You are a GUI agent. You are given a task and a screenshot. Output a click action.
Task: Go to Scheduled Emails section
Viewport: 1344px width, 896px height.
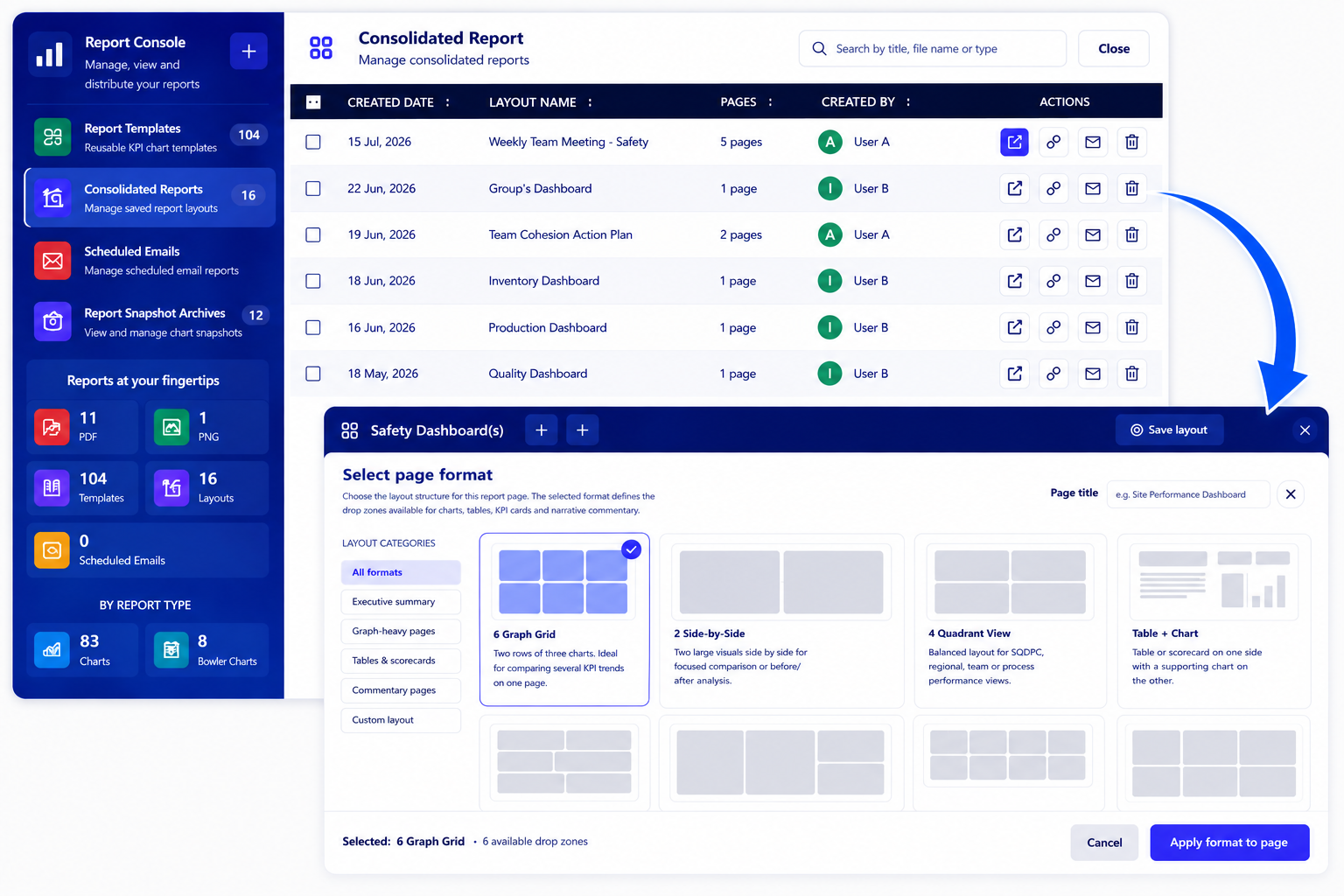(x=150, y=261)
